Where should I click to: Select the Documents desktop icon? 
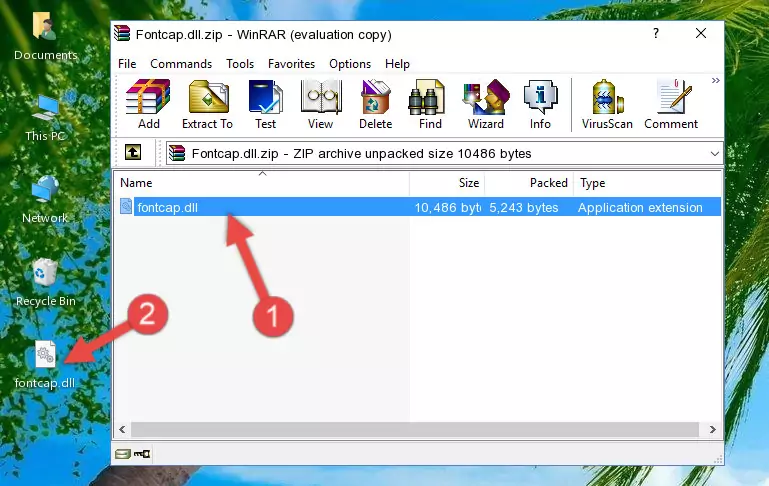45,36
